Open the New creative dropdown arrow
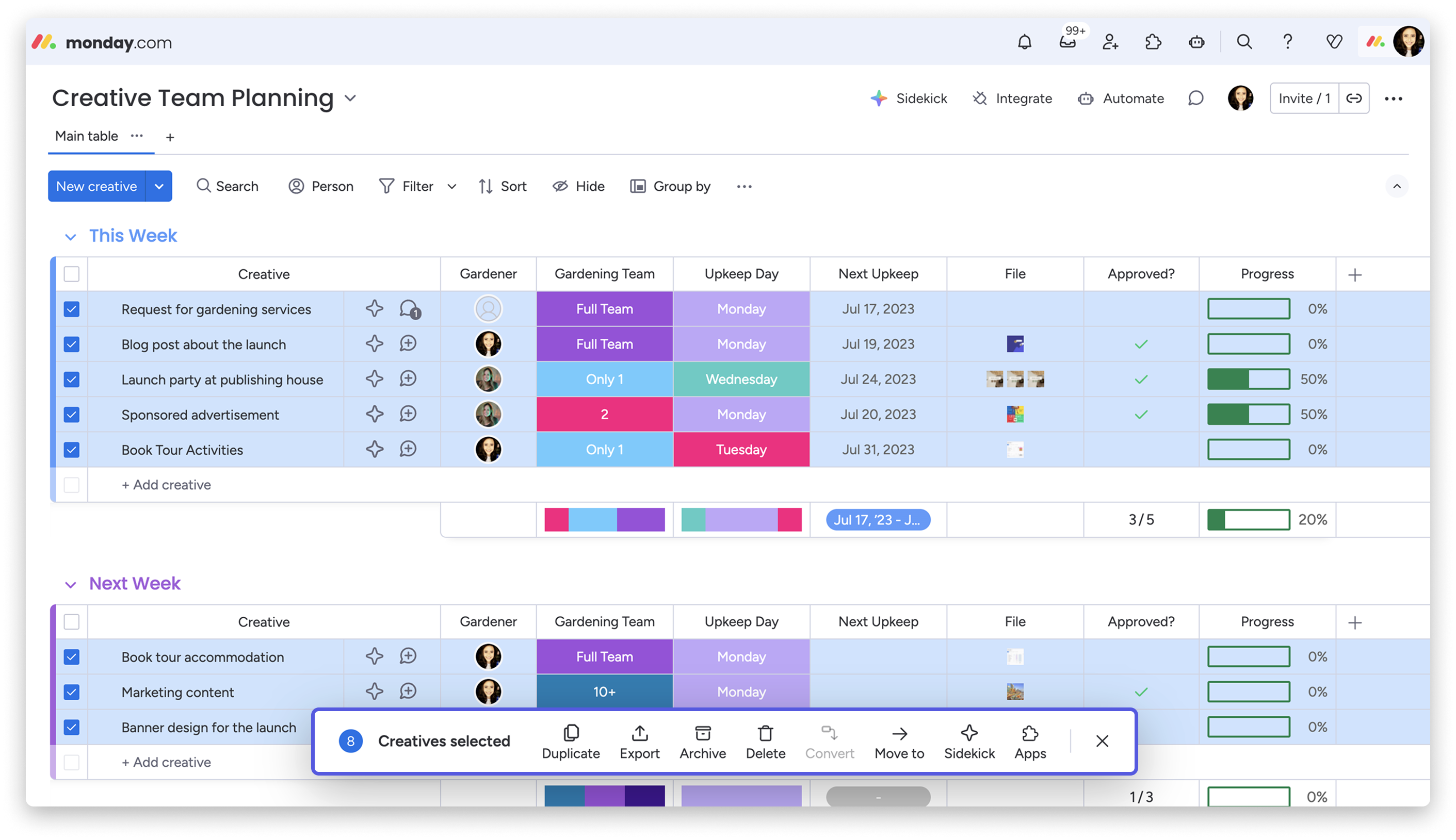Screen dimensions: 1456x840 [x=159, y=186]
